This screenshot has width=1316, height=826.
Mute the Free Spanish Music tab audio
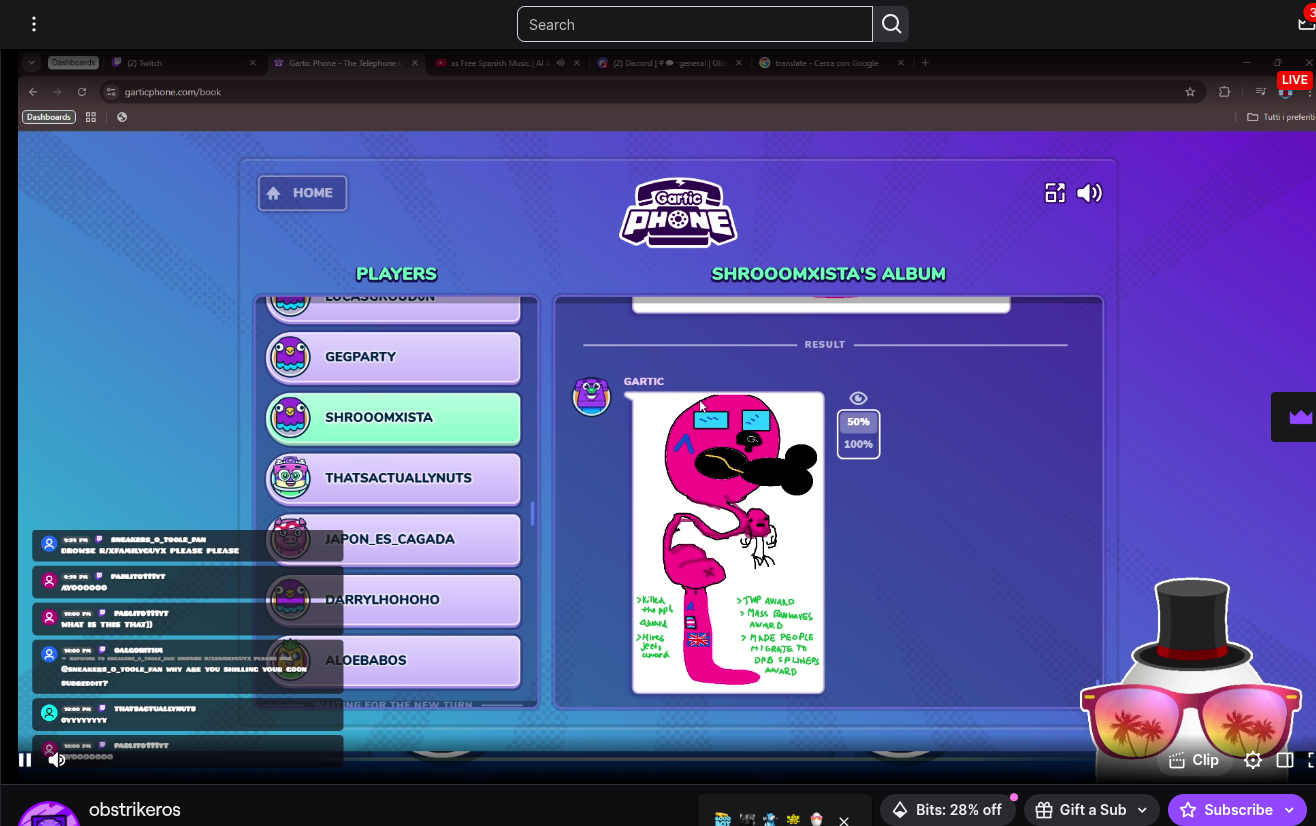coord(561,63)
